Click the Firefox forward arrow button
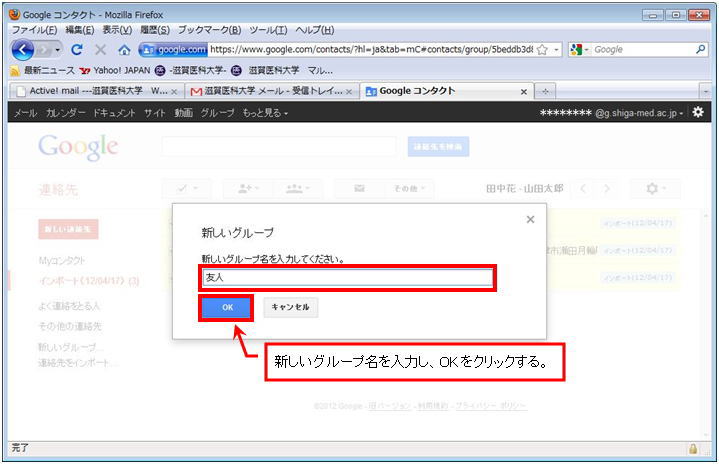Viewport: 719px width, 464px height. (44, 50)
